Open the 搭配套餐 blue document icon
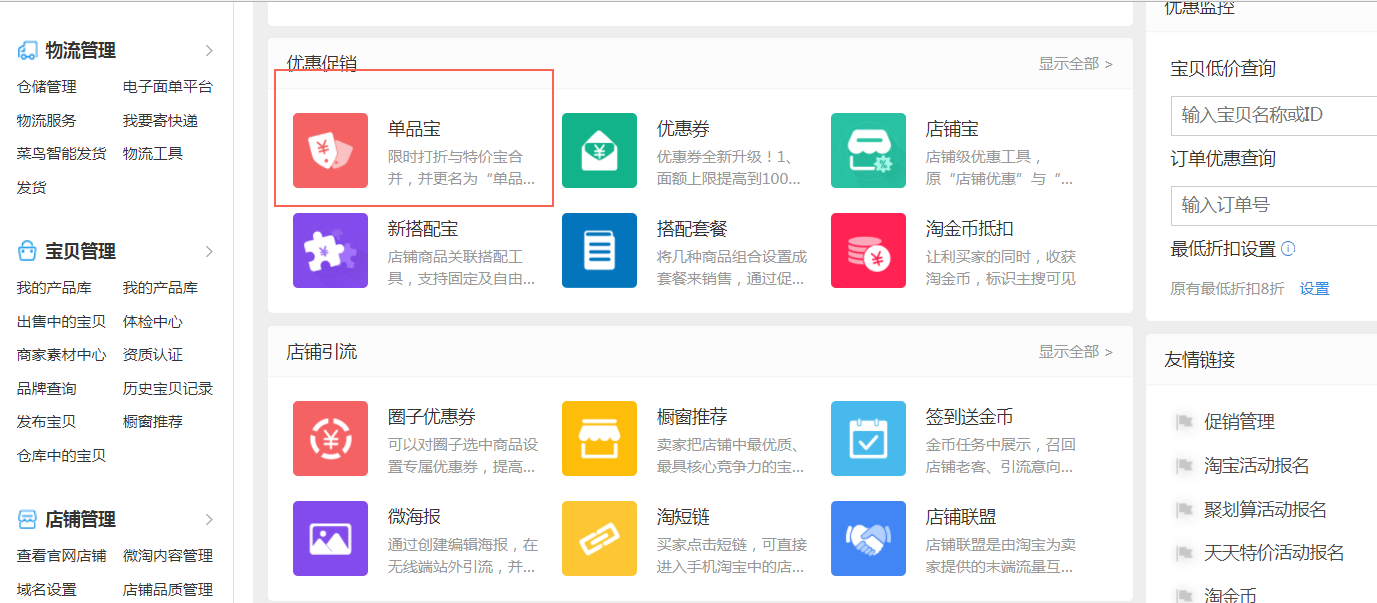Viewport: 1377px width, 603px height. [599, 250]
